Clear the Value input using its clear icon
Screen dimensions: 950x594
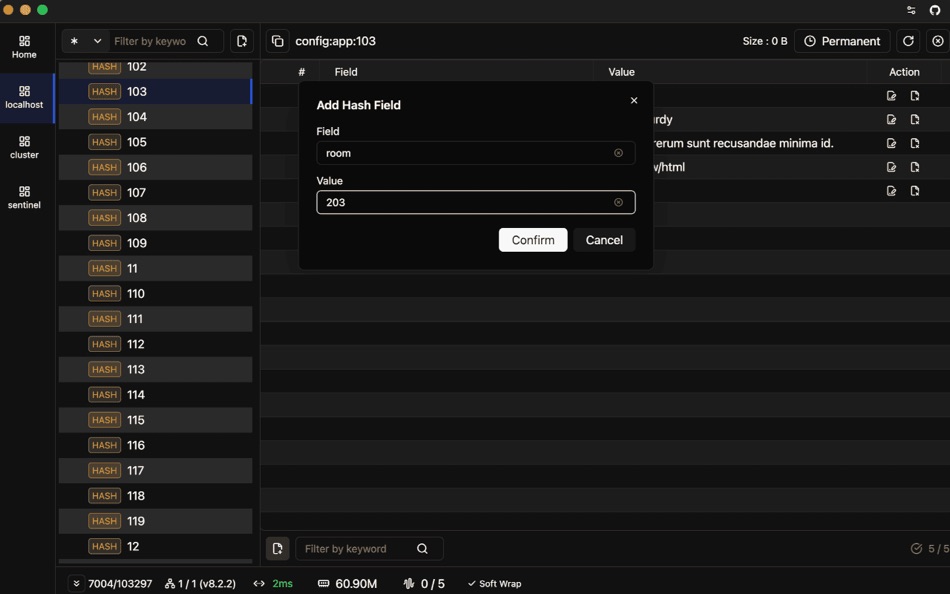[x=618, y=203]
